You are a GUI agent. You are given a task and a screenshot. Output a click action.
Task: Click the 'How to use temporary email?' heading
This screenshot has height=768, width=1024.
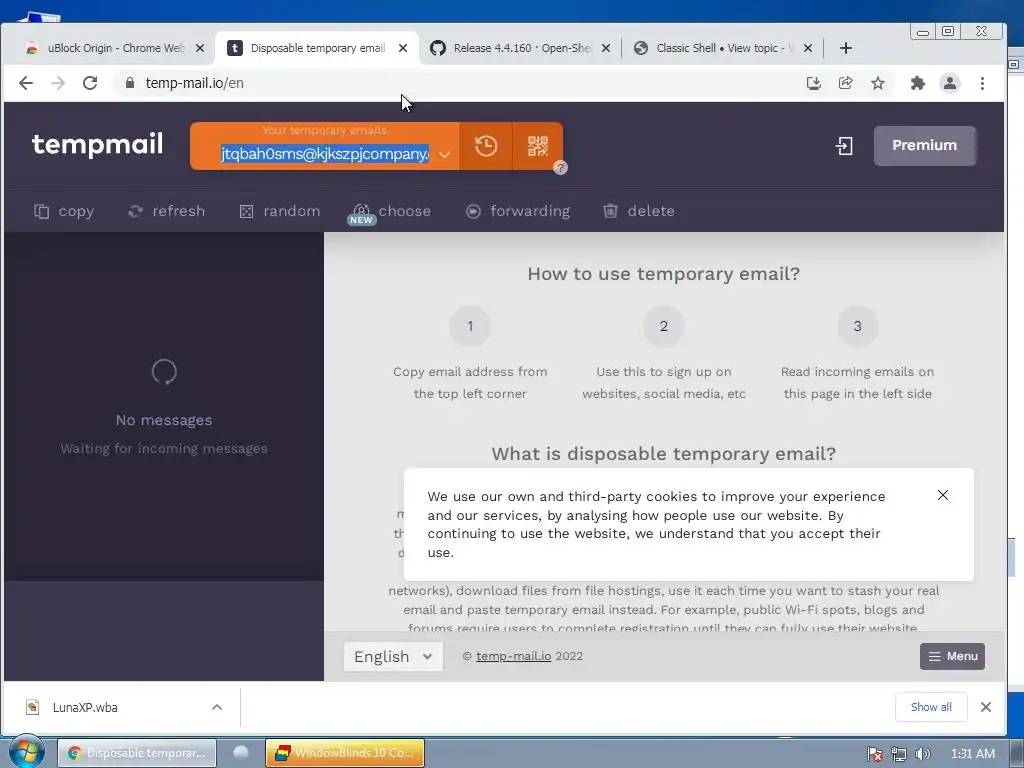click(664, 274)
